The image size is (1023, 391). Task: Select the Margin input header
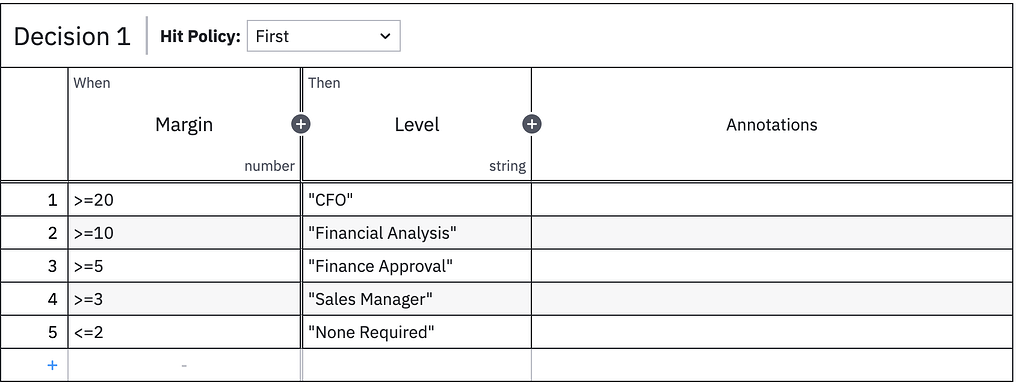pos(184,125)
